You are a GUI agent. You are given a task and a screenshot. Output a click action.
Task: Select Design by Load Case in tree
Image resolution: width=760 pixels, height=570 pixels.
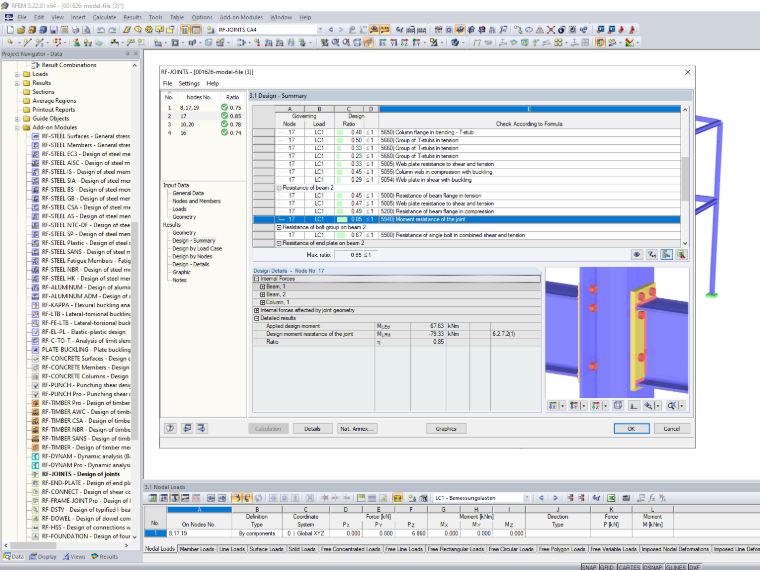197,248
